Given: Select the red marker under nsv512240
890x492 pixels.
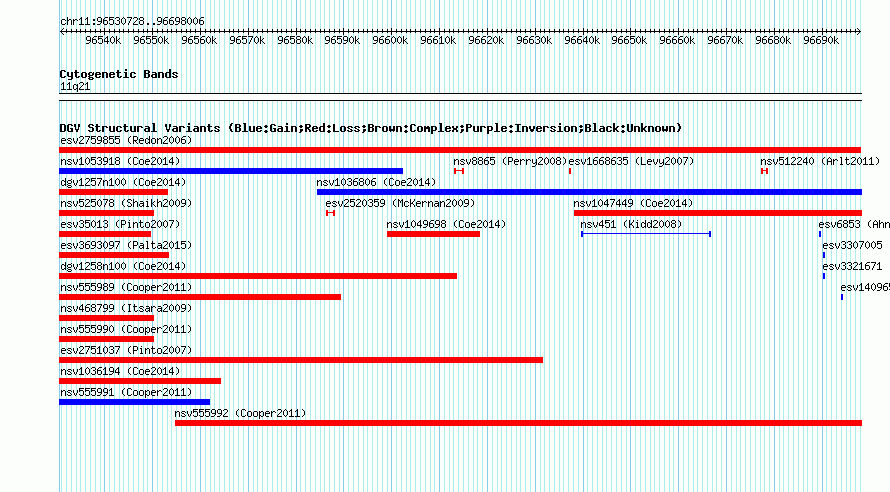Looking at the screenshot, I should click(x=765, y=171).
